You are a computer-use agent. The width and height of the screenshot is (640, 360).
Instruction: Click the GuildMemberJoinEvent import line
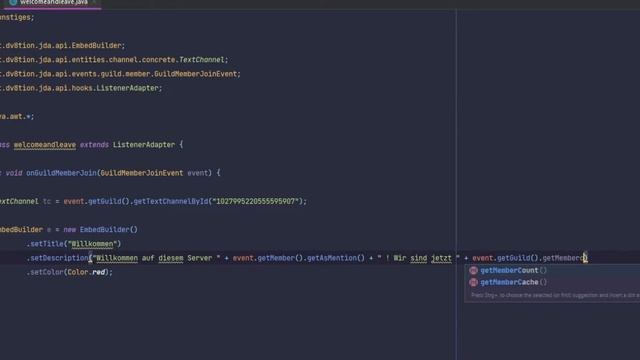pos(120,74)
